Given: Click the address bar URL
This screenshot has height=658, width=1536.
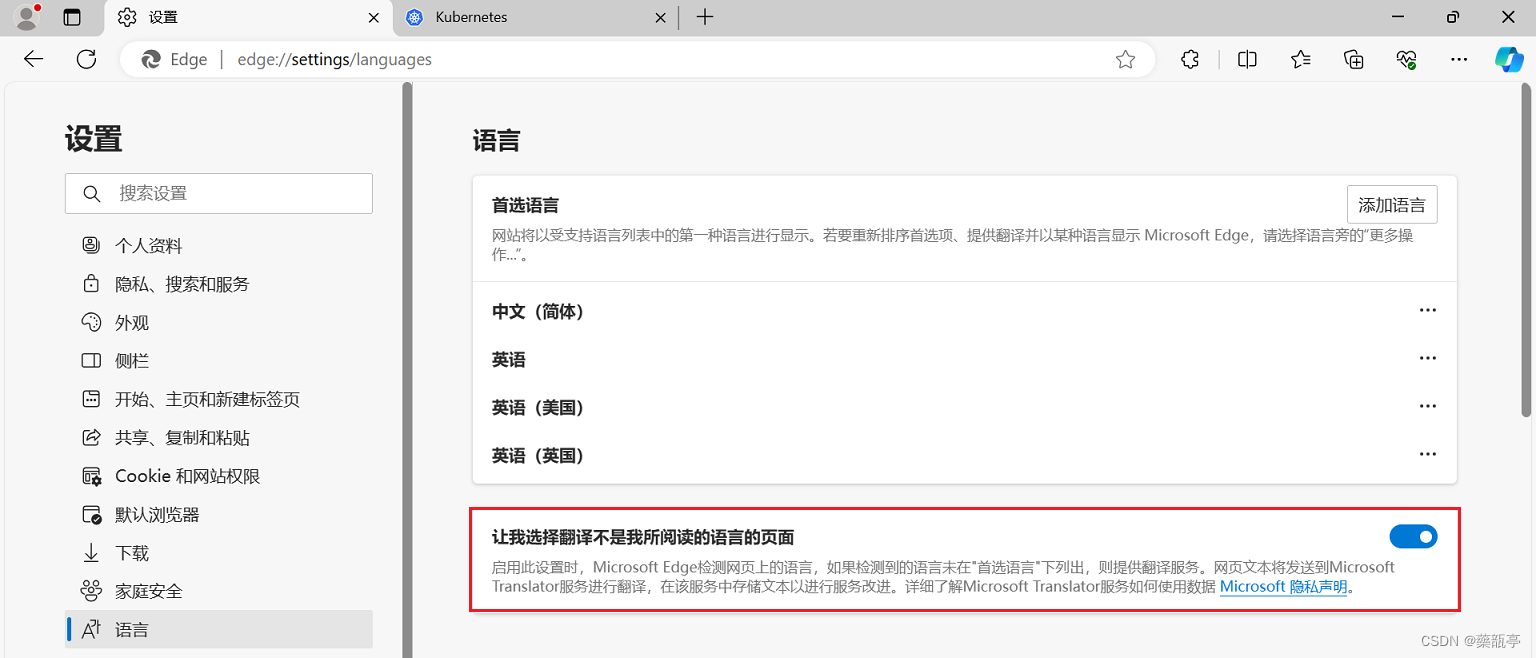Looking at the screenshot, I should click(x=335, y=59).
